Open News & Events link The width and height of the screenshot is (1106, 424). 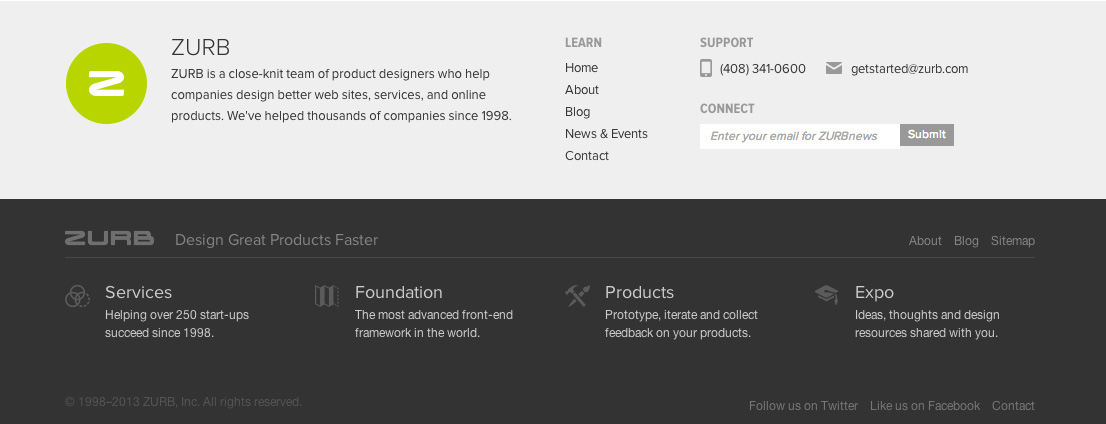tap(606, 133)
